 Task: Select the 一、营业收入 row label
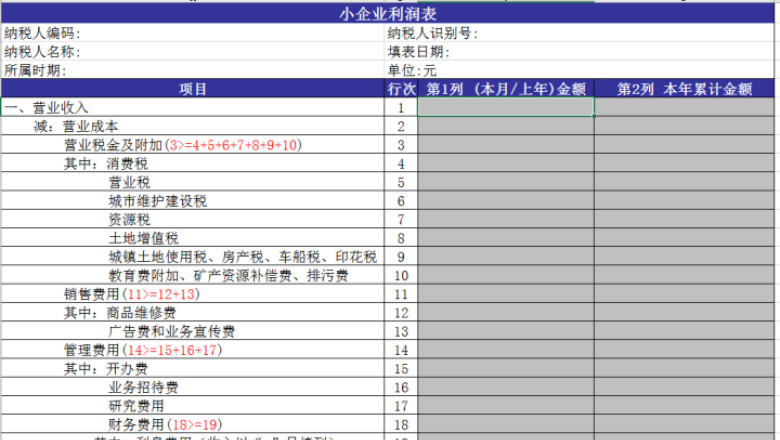193,107
